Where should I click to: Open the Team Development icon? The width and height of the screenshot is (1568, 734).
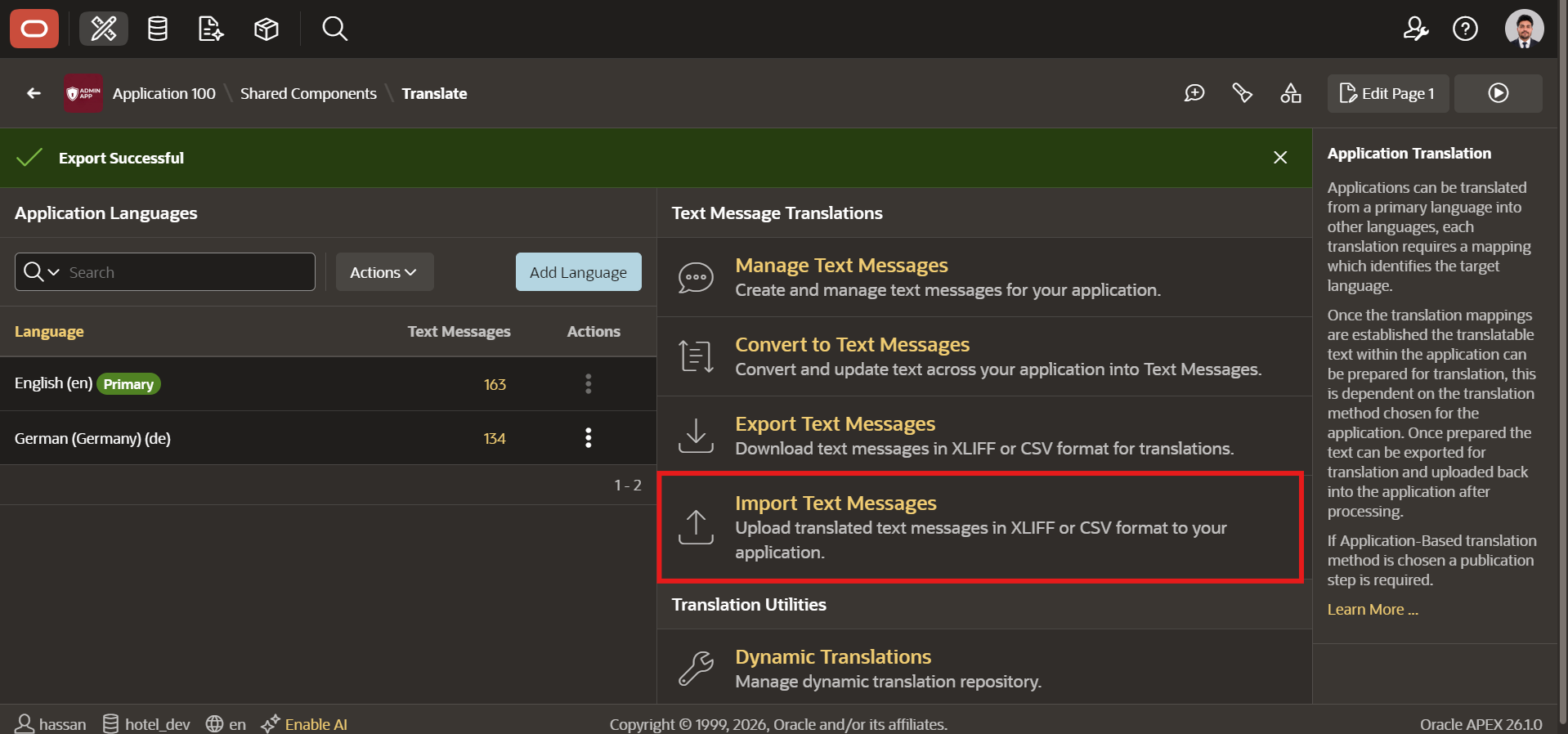(211, 29)
